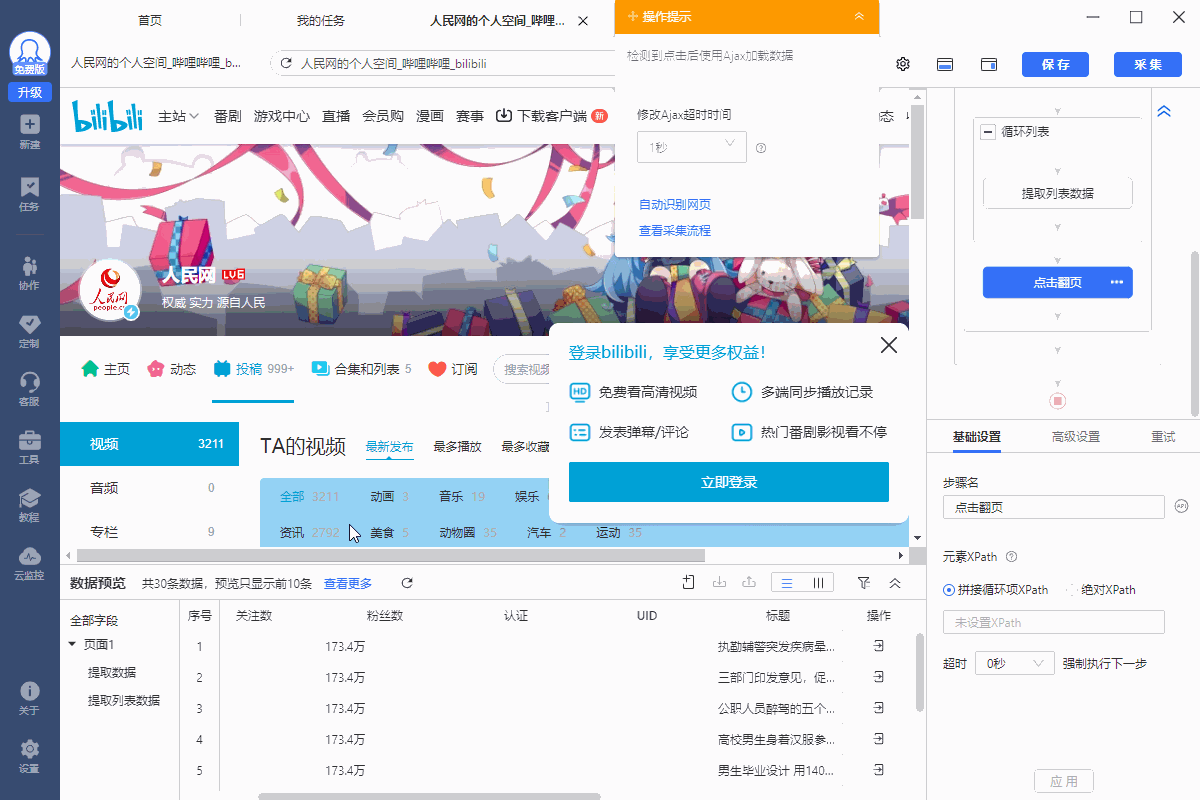Viewport: 1200px width, 800px height.
Task: Switch data preview to row view
Action: (787, 583)
